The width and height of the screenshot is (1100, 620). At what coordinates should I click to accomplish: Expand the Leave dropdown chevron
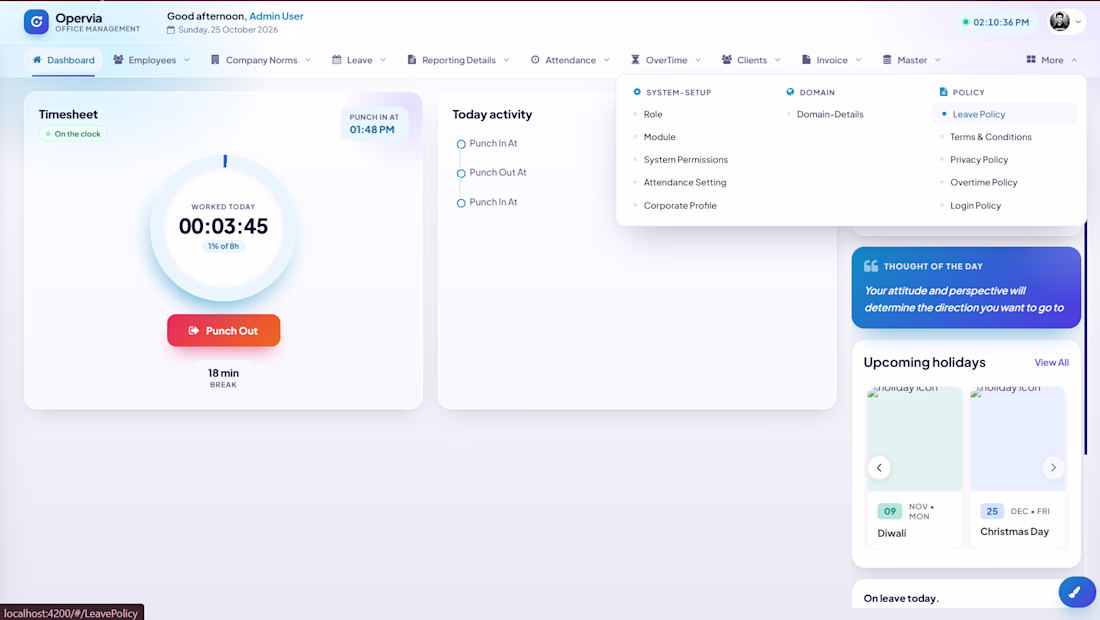coord(383,60)
